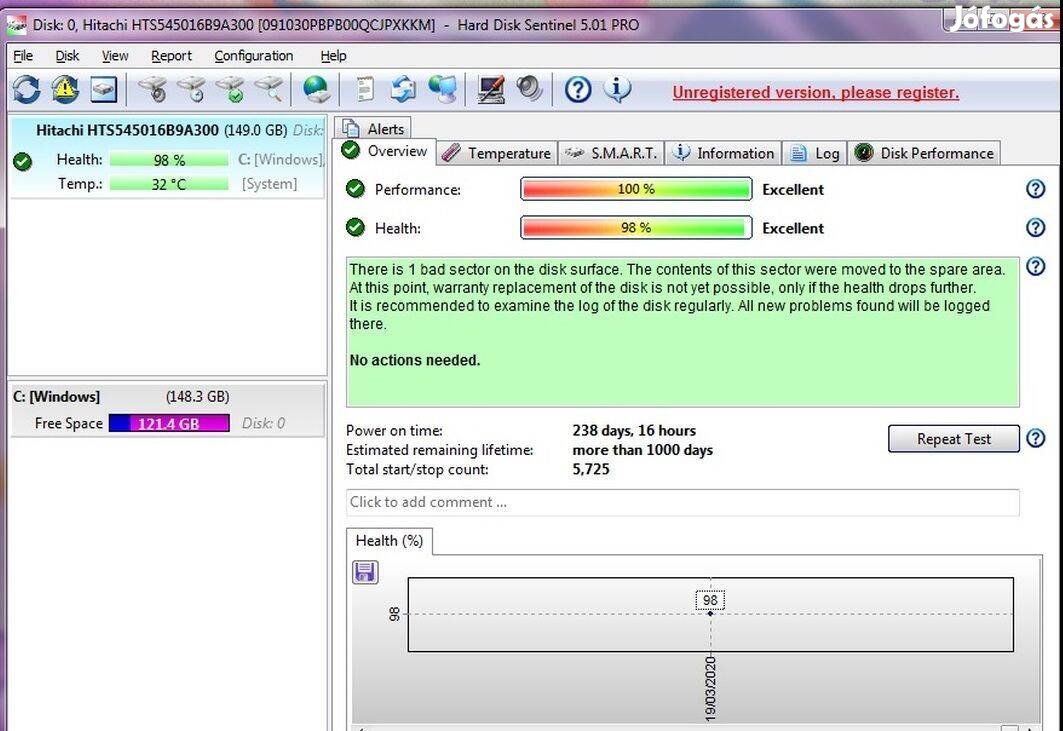Screen dimensions: 1063x731
Task: Click the Free Space 121.4 GB bar
Action: [169, 423]
